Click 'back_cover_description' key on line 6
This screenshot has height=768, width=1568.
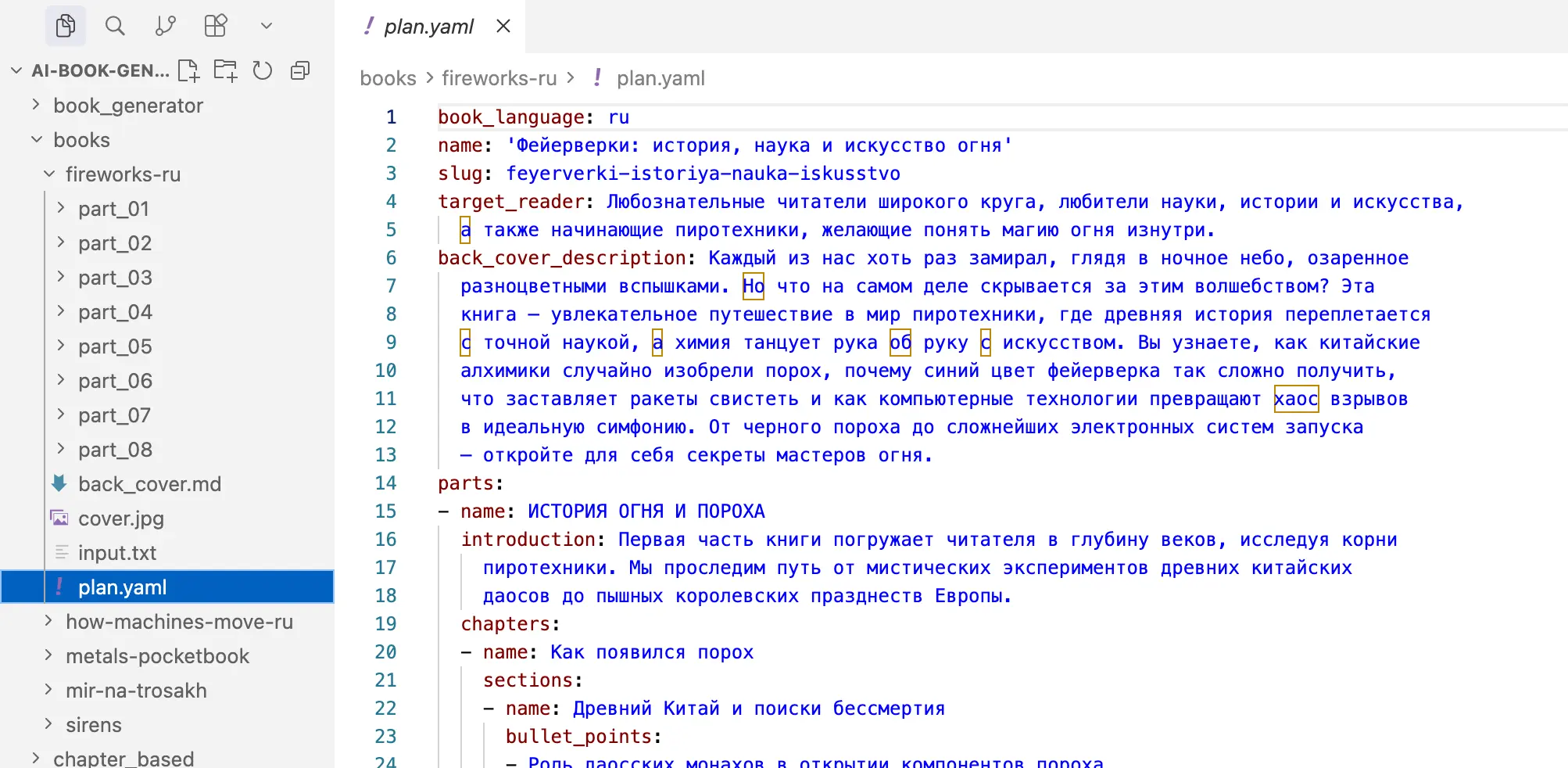561,258
